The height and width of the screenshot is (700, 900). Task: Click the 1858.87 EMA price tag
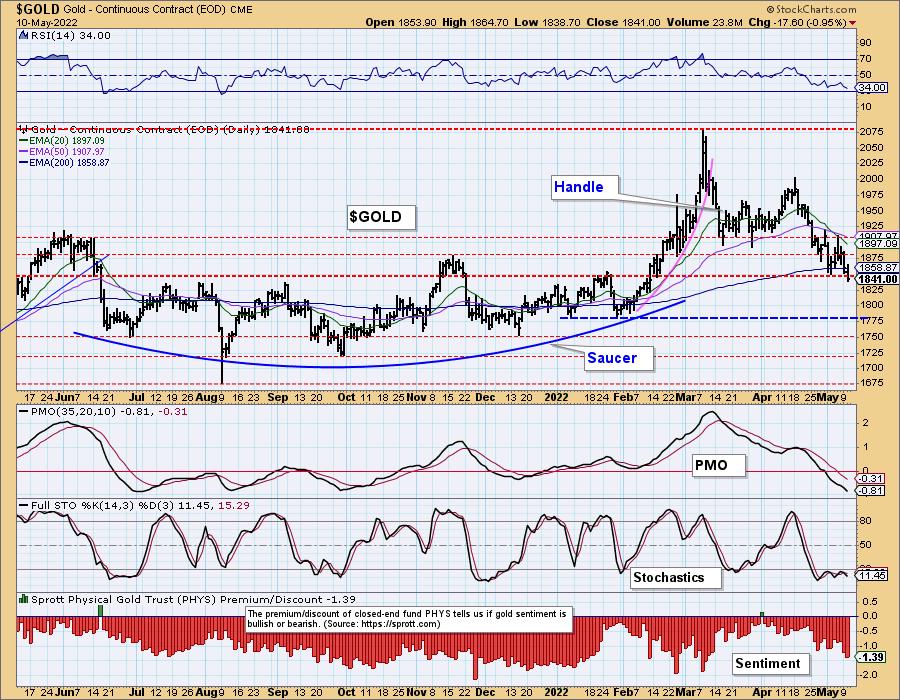tap(877, 268)
